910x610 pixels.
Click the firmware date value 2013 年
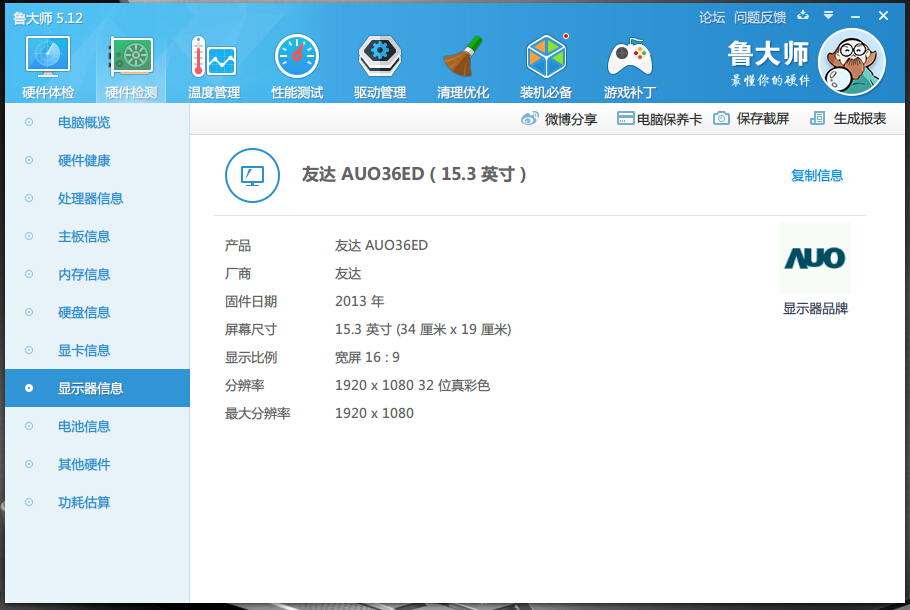pos(359,301)
